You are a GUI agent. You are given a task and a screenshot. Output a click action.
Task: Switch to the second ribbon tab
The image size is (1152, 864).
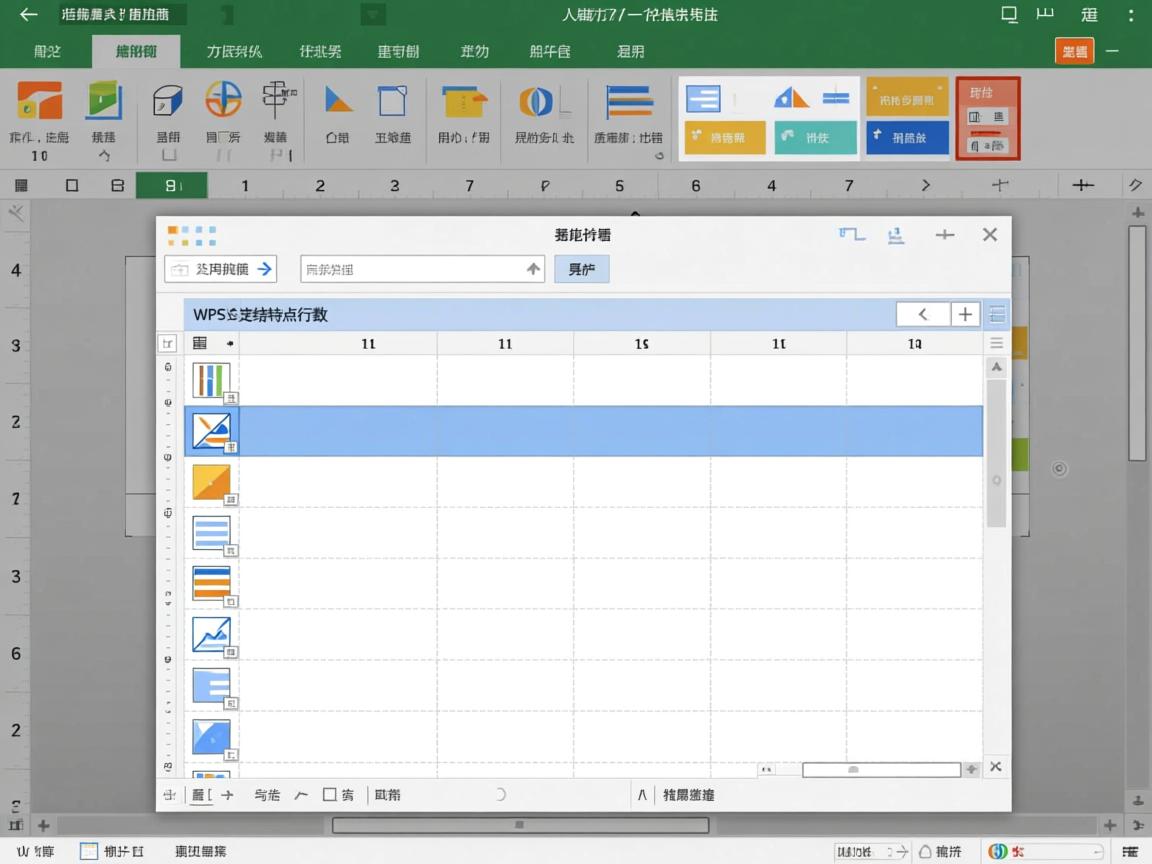(x=135, y=52)
